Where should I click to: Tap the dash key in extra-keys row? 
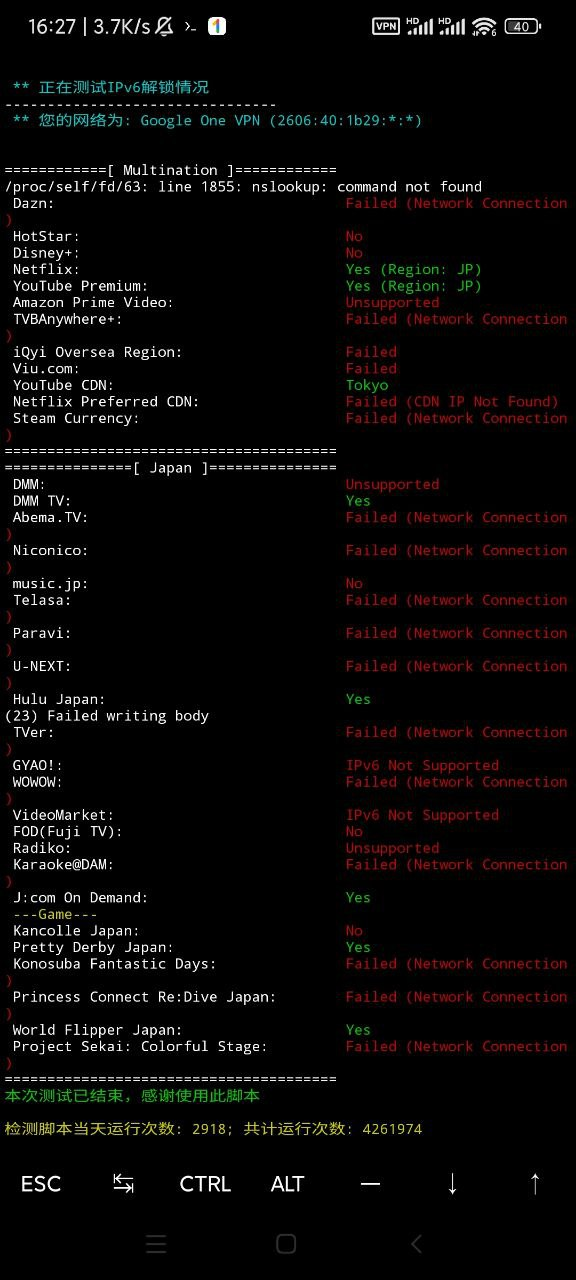(x=370, y=1184)
